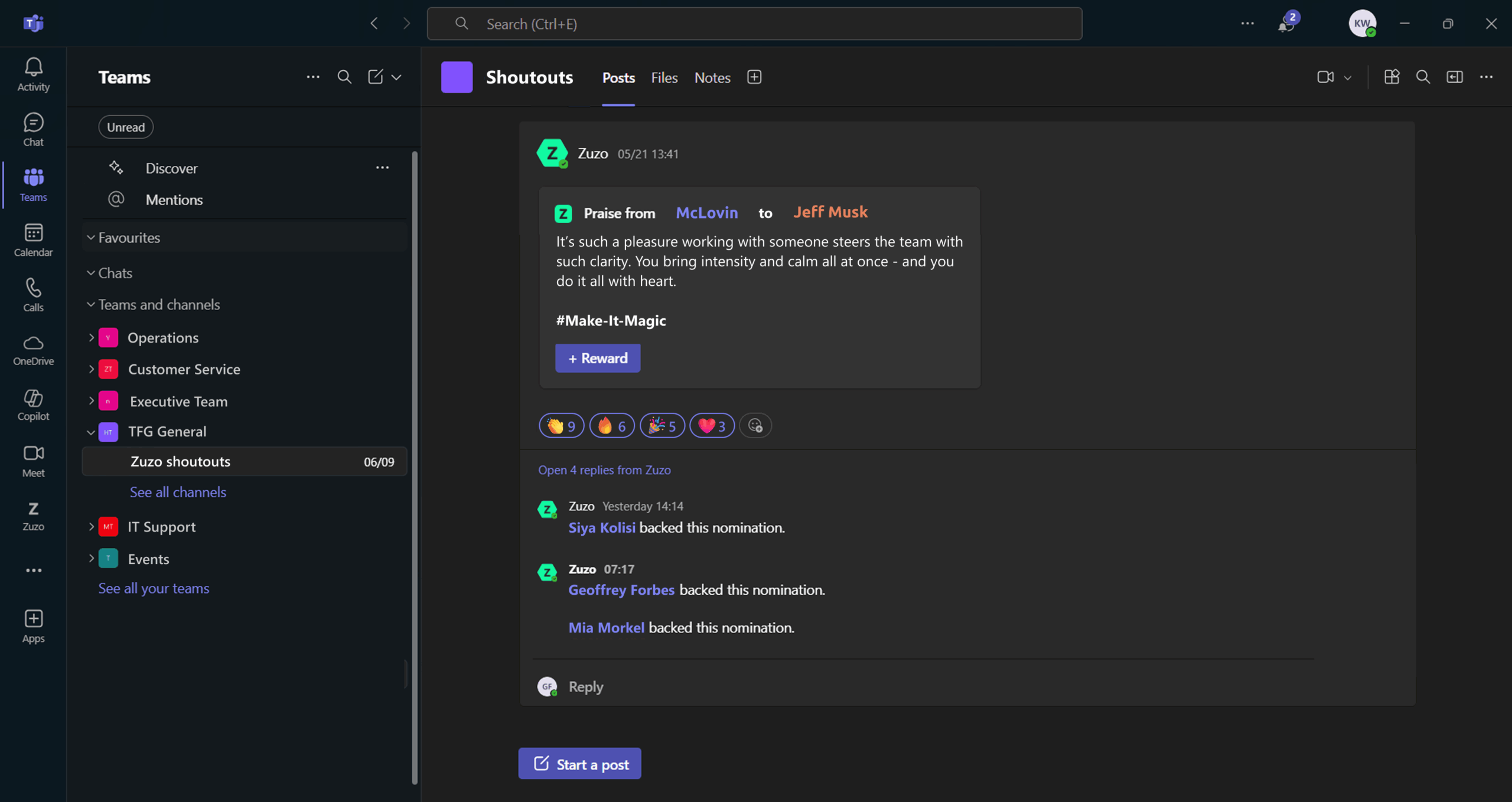
Task: Toggle the heart reaction with 3
Action: coord(712,425)
